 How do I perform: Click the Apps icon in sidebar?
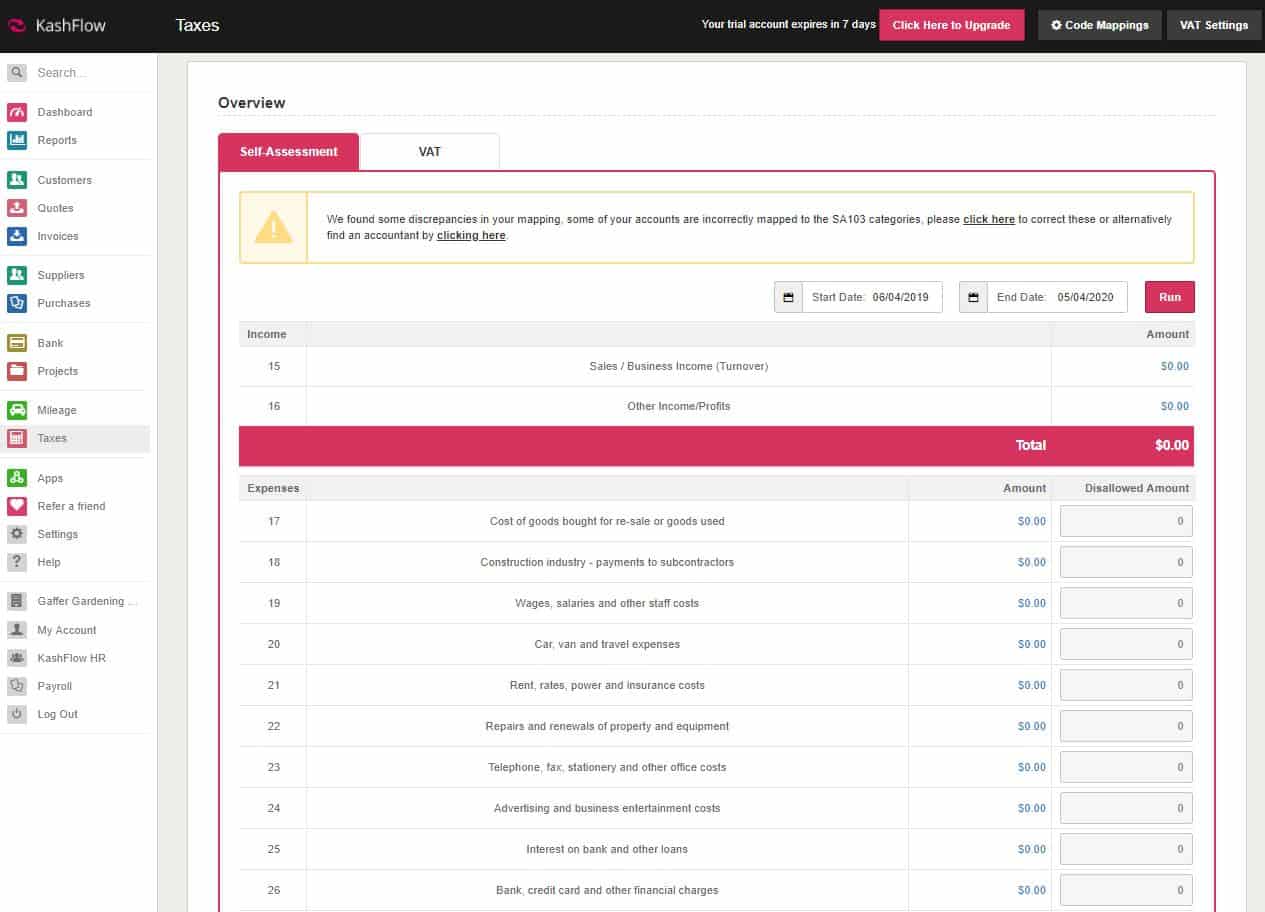tap(17, 478)
